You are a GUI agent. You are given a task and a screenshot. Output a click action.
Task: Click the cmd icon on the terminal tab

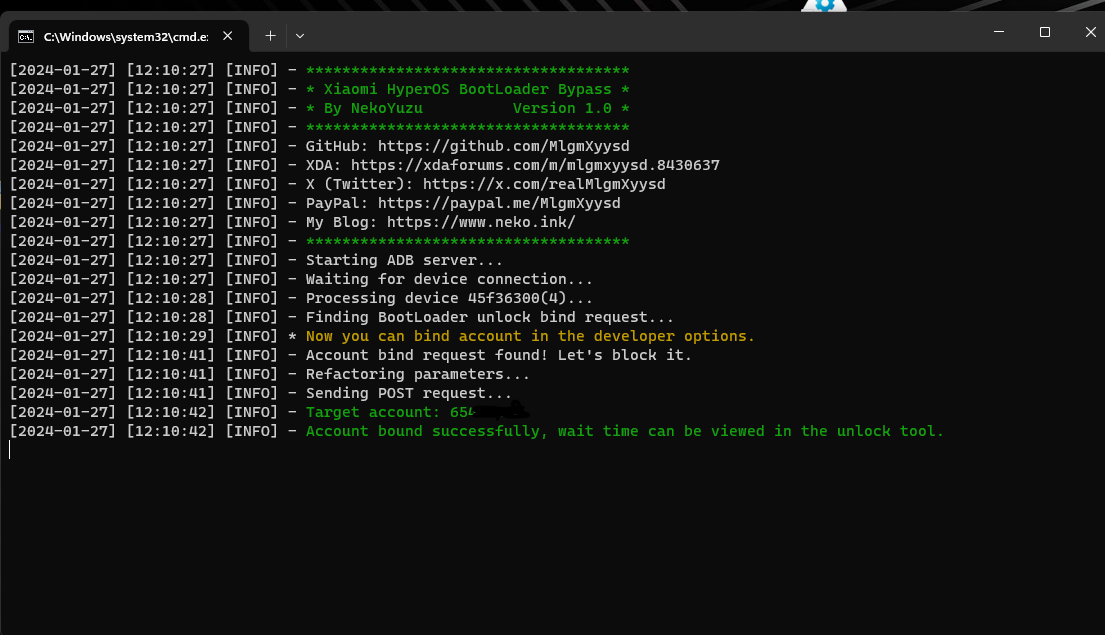(26, 37)
